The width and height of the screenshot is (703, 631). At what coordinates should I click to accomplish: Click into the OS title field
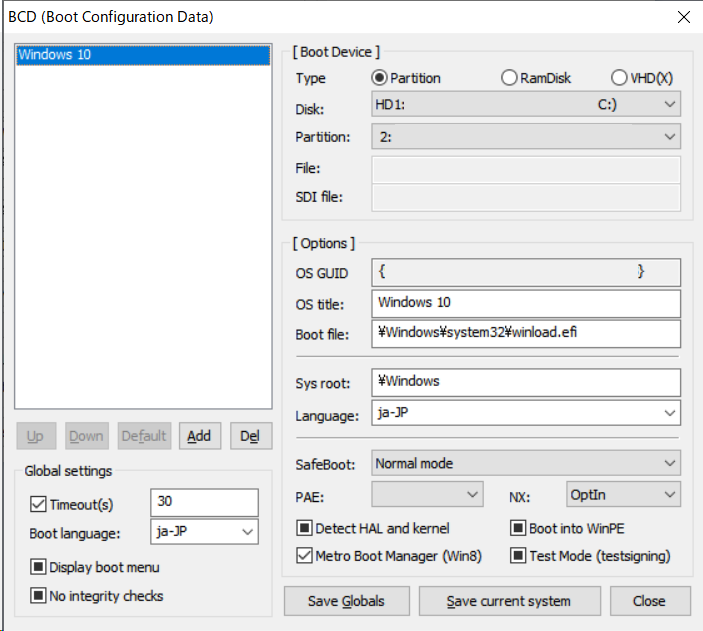(525, 302)
